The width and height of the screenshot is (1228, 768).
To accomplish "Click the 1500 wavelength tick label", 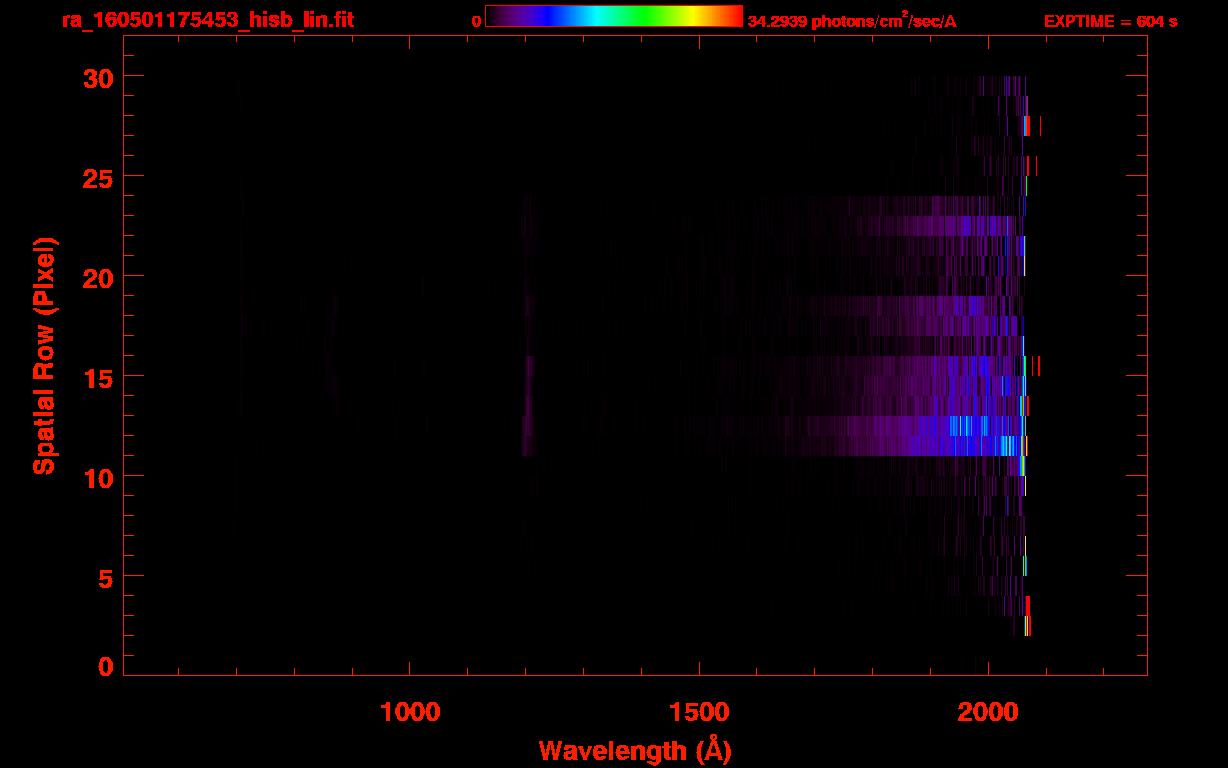I will (x=699, y=712).
